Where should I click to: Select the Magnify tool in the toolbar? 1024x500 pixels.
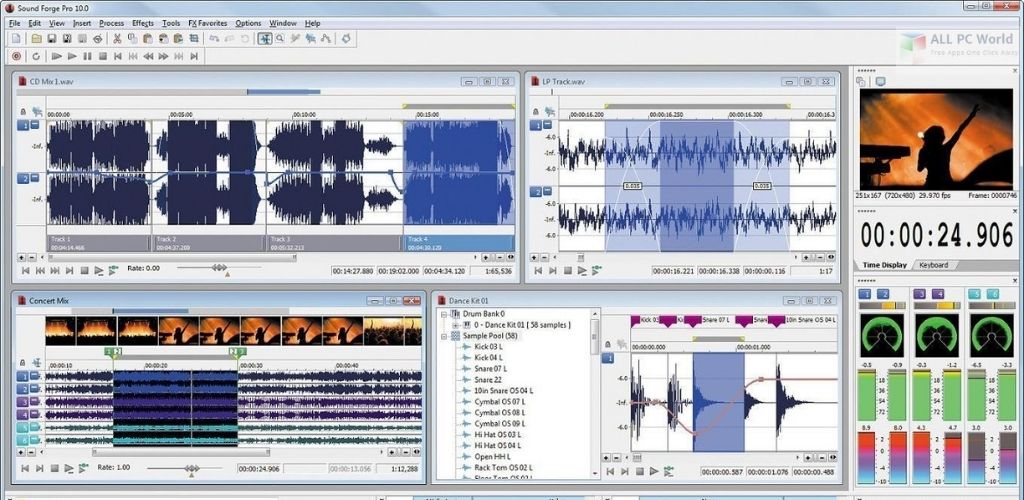(x=281, y=39)
